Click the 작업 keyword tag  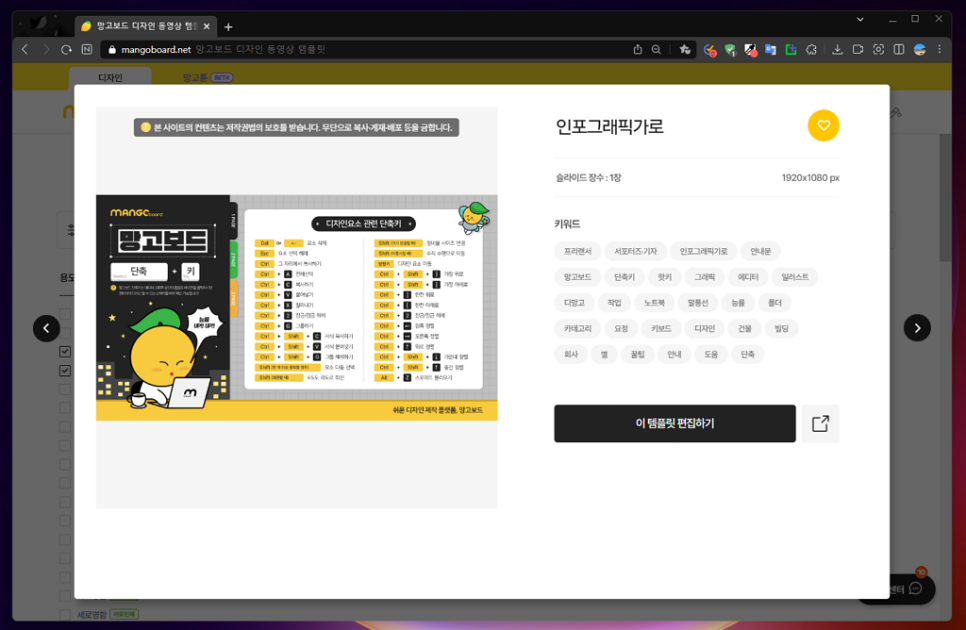pyautogui.click(x=614, y=303)
